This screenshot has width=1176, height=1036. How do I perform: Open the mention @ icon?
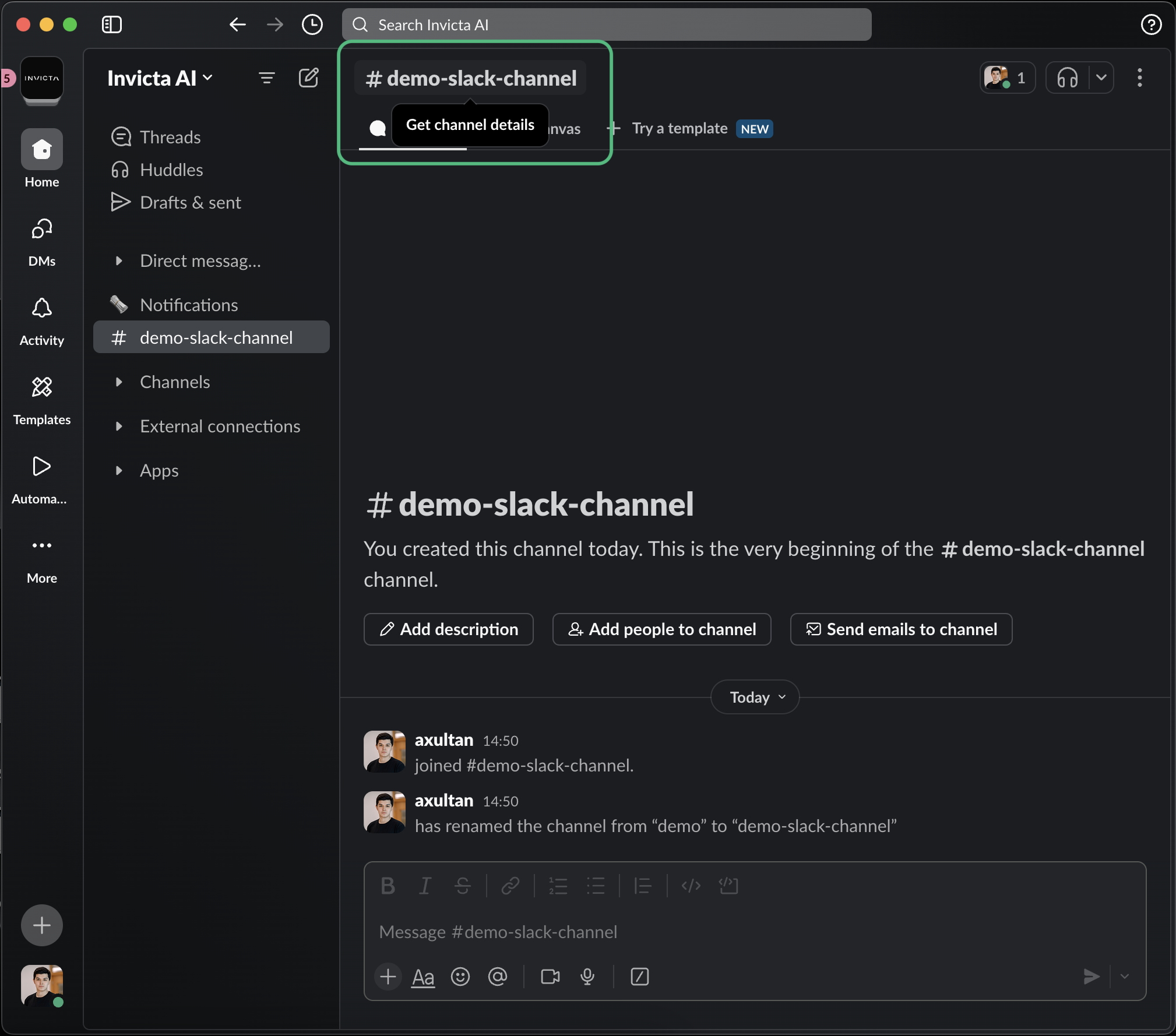[498, 977]
